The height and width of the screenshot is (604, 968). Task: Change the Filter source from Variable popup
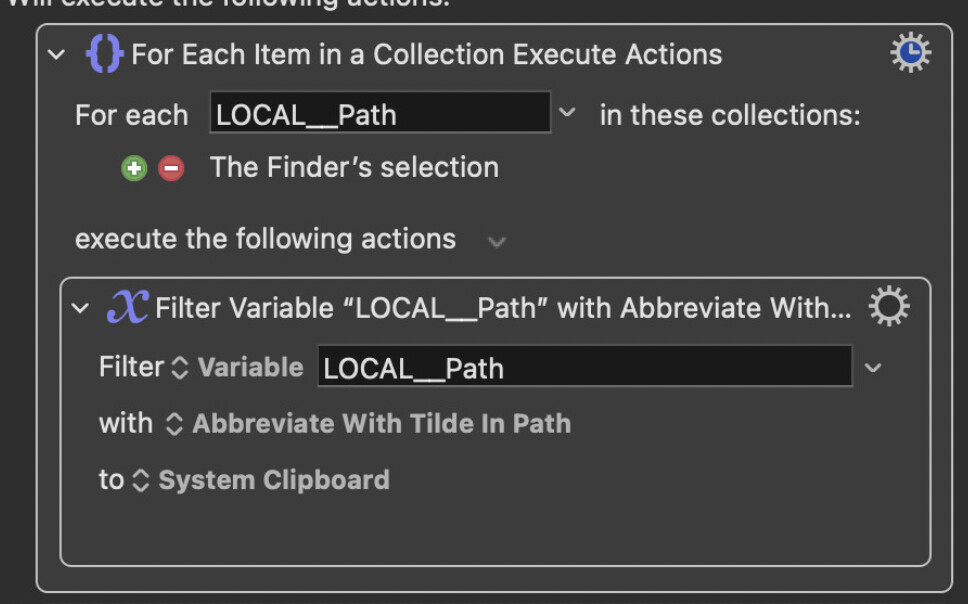(x=238, y=367)
